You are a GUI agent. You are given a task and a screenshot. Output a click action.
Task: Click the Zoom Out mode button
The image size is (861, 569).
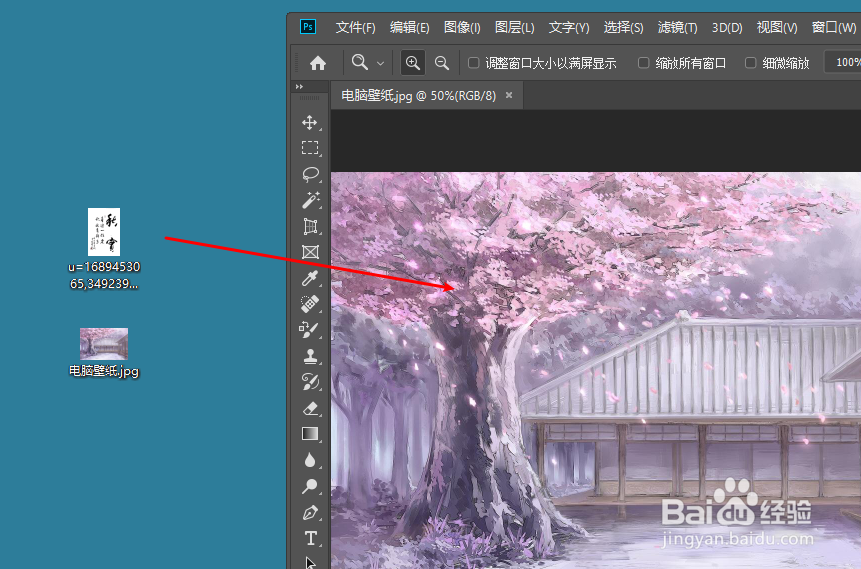[441, 63]
